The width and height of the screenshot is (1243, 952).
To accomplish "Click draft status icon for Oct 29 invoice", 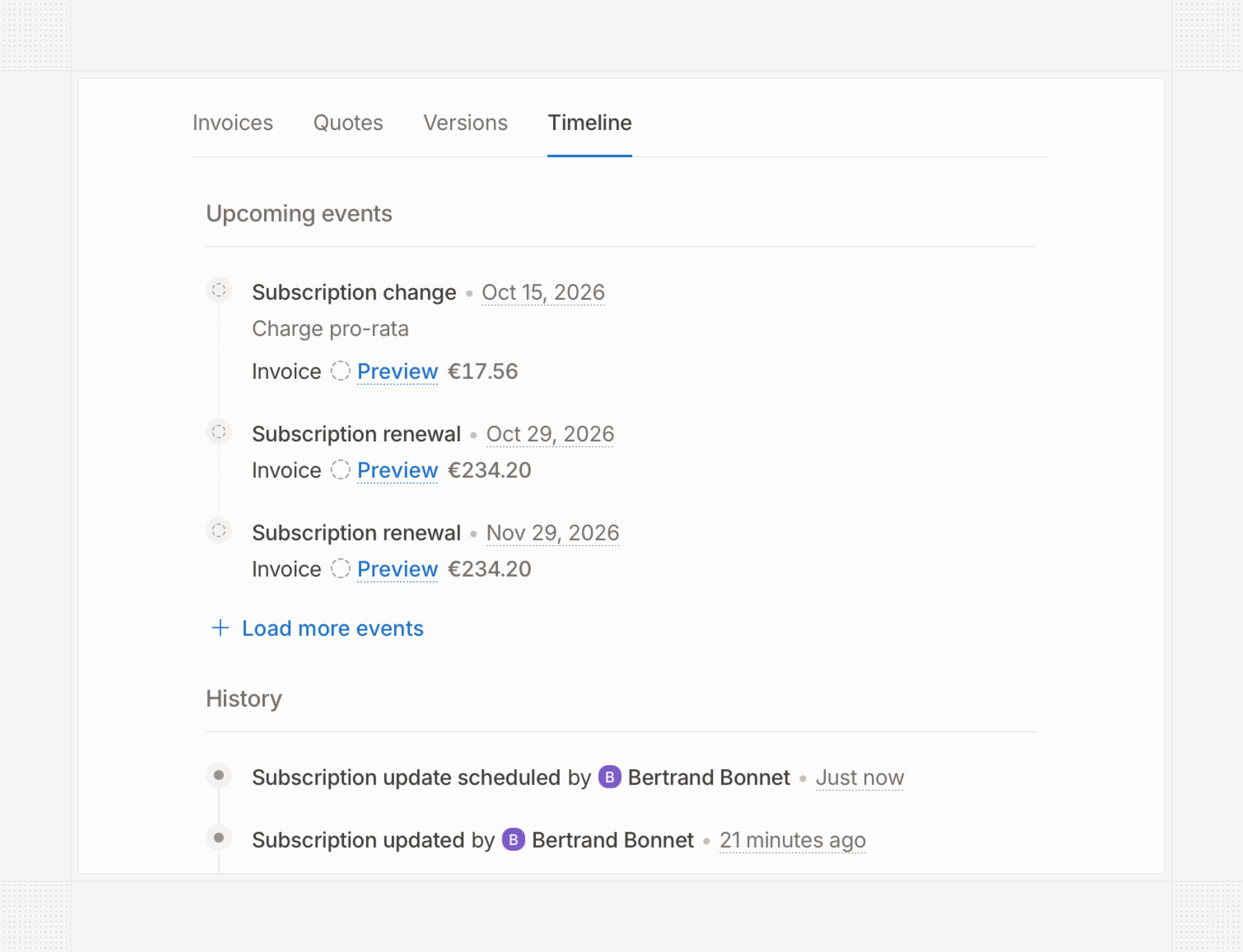I will point(340,470).
